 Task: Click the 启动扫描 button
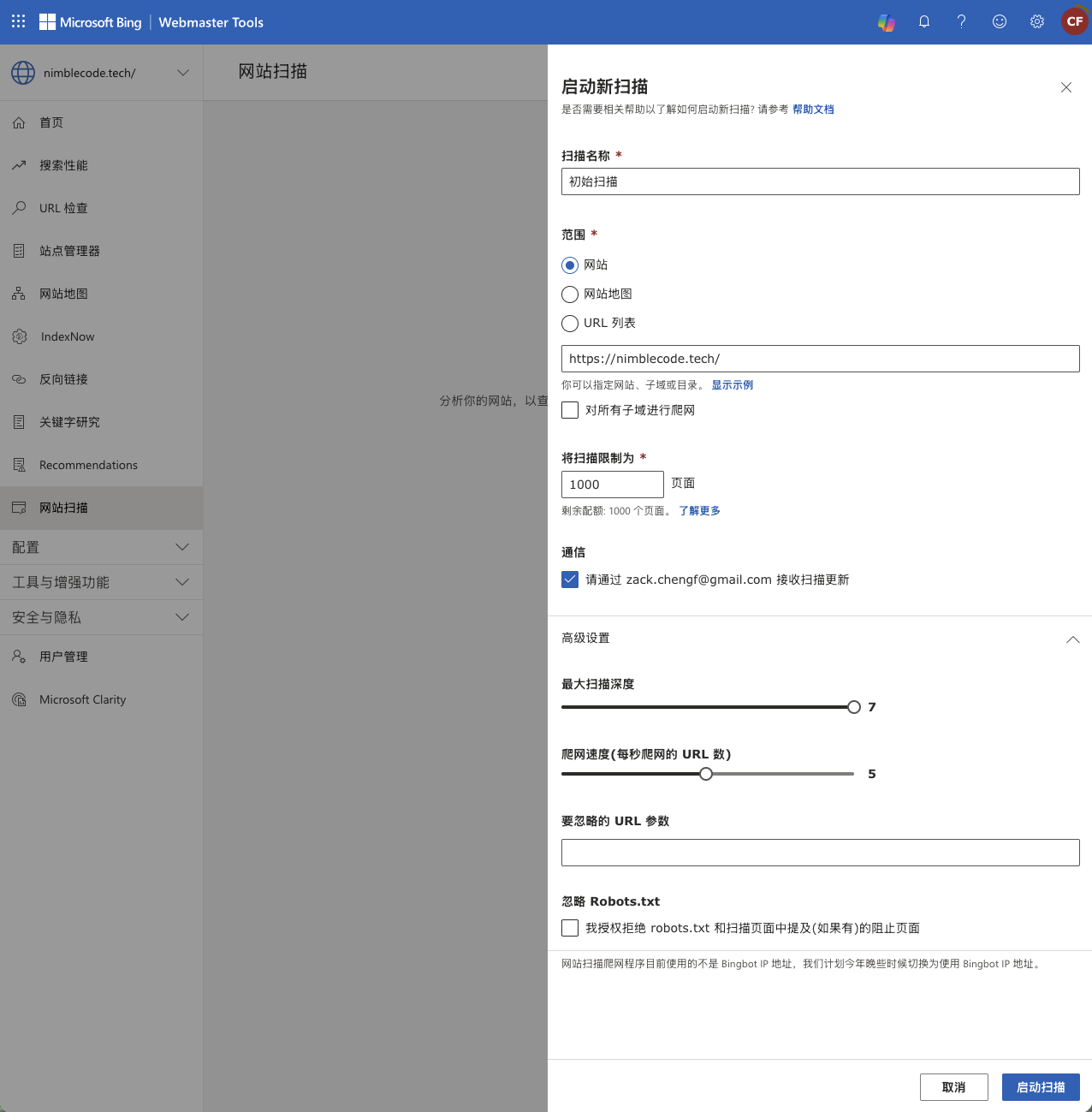pyautogui.click(x=1041, y=1087)
